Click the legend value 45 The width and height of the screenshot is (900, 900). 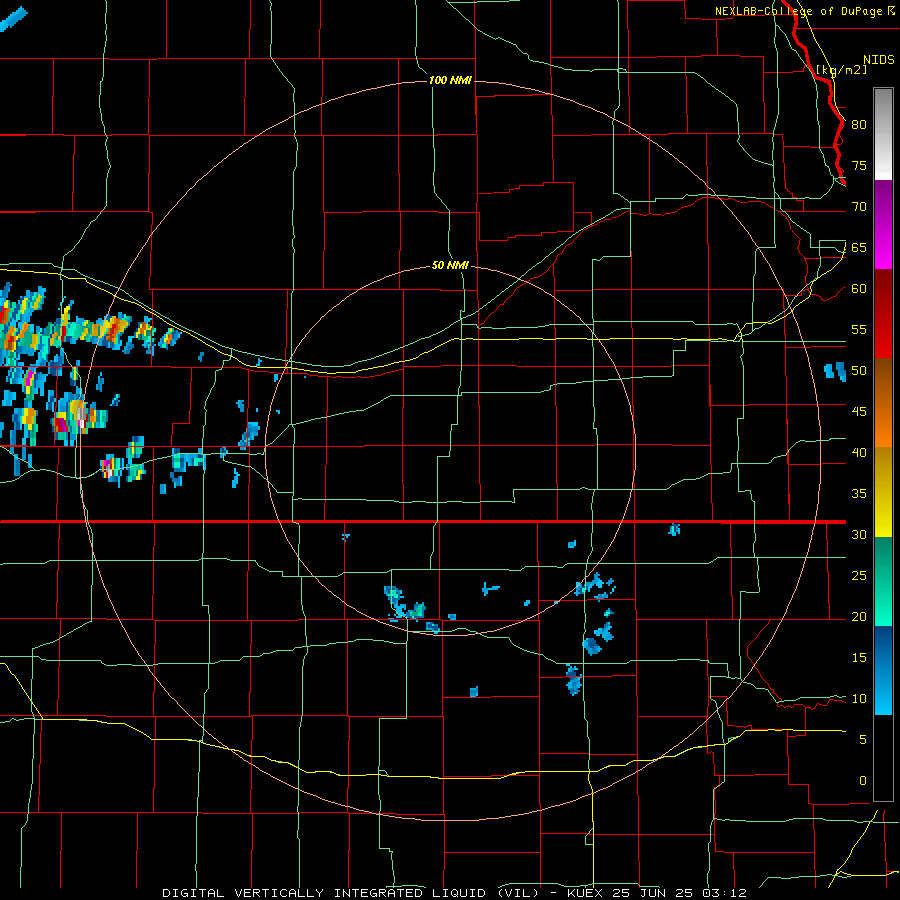coord(859,412)
